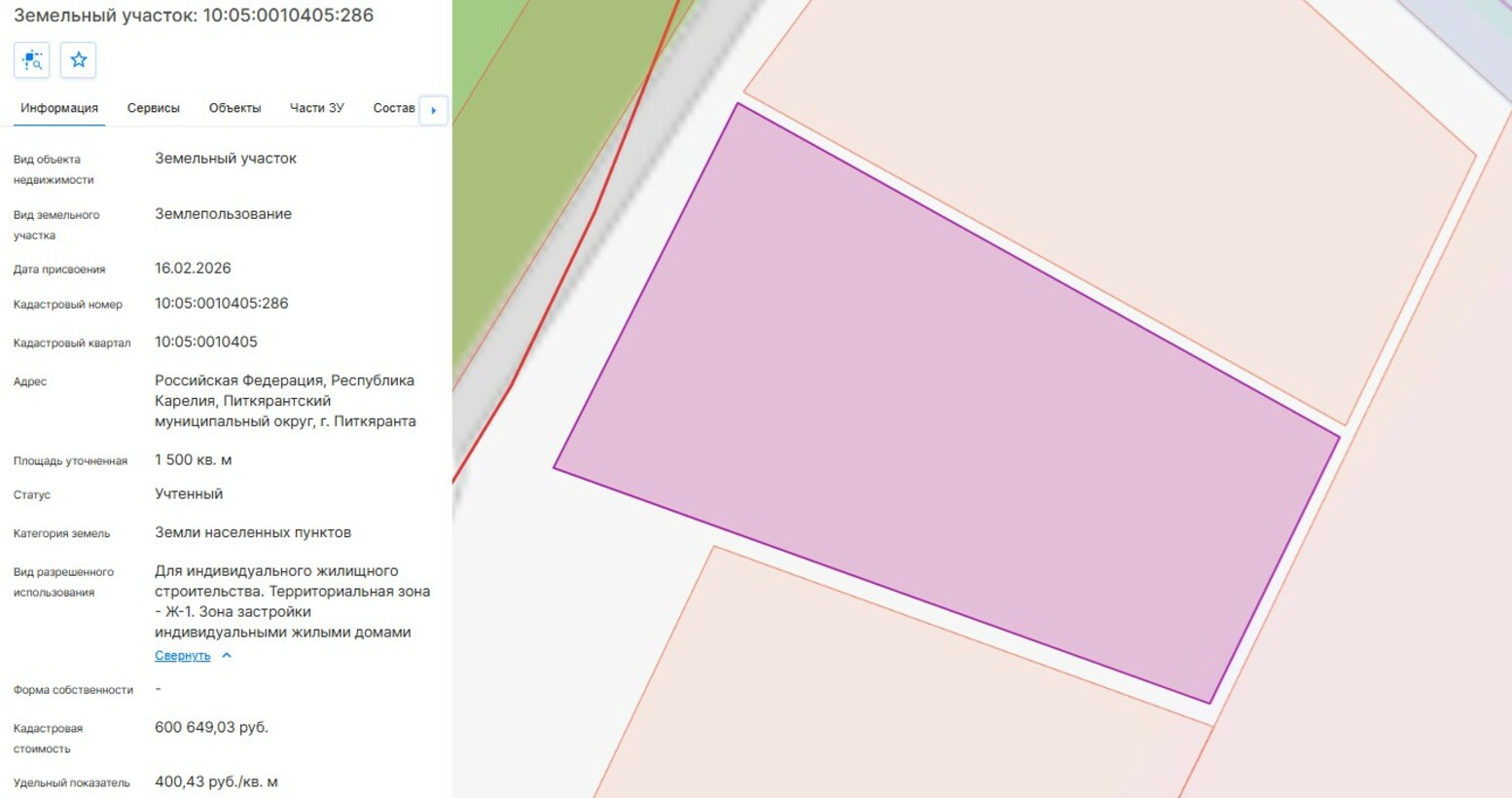Click the cadastral value 600 649,03 руб.
This screenshot has width=1512, height=798.
pyautogui.click(x=211, y=728)
